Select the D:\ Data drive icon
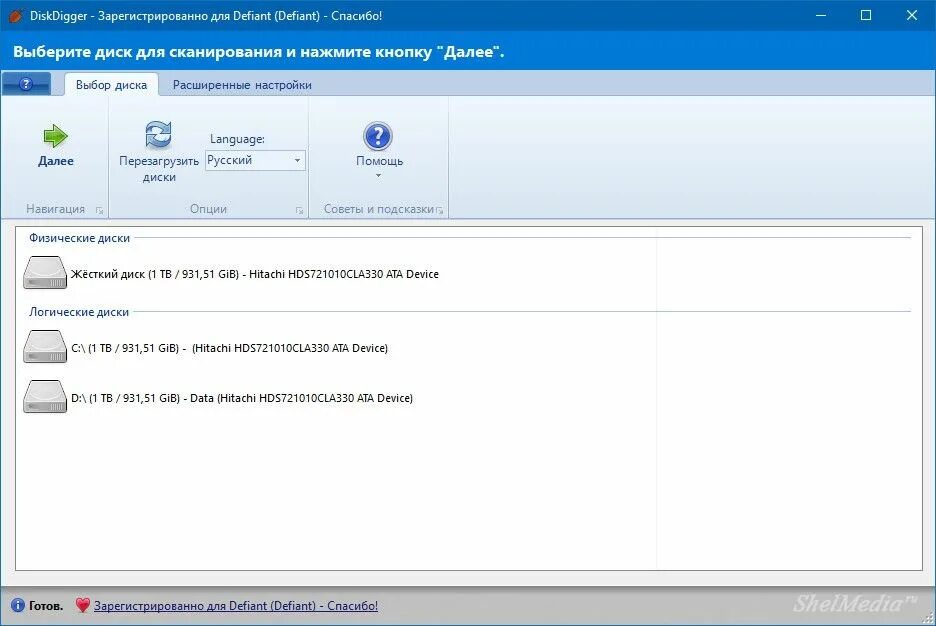The width and height of the screenshot is (936, 626). [45, 397]
